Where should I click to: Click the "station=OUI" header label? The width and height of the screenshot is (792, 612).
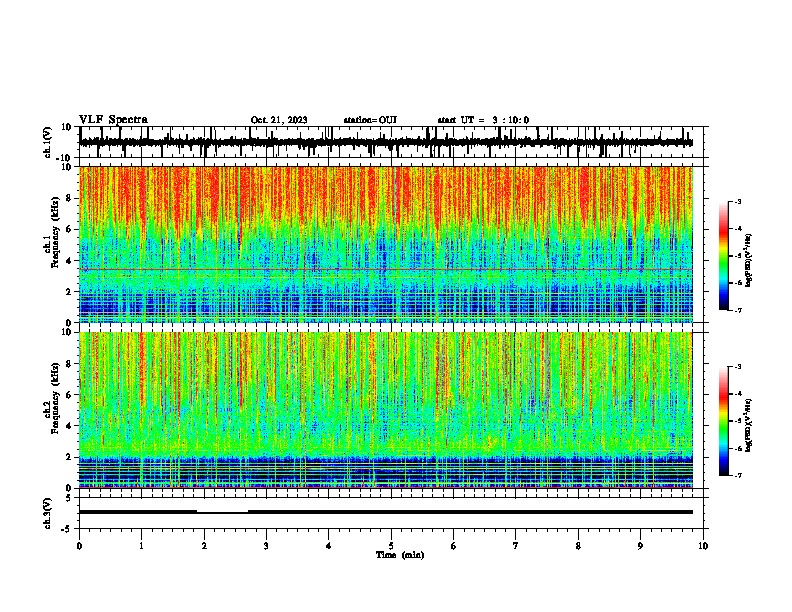pyautogui.click(x=370, y=120)
